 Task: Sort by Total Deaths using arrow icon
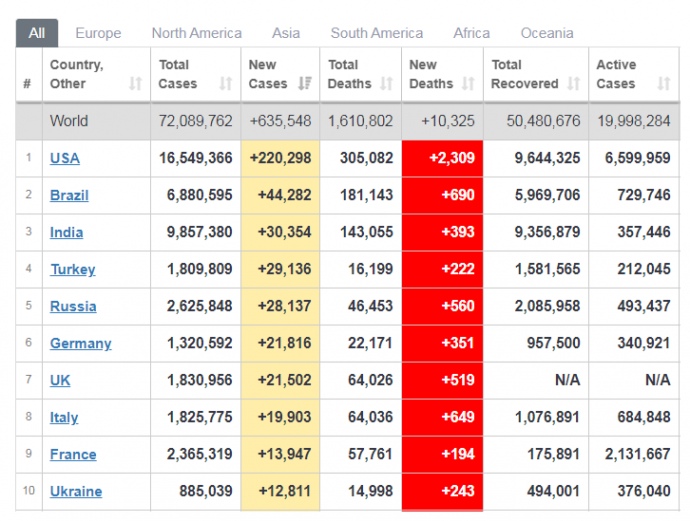click(386, 84)
